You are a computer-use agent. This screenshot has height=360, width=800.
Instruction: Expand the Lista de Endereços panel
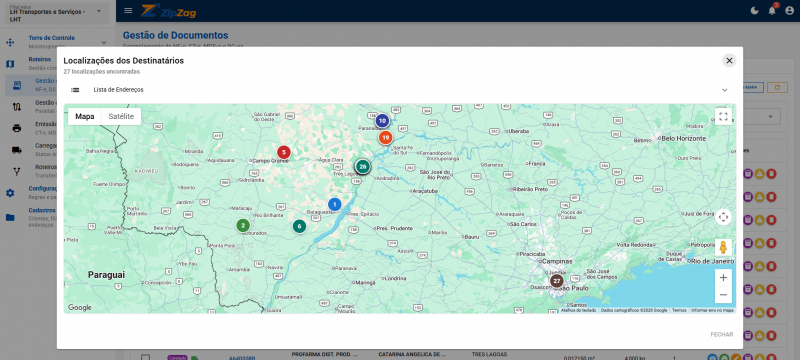tap(399, 90)
